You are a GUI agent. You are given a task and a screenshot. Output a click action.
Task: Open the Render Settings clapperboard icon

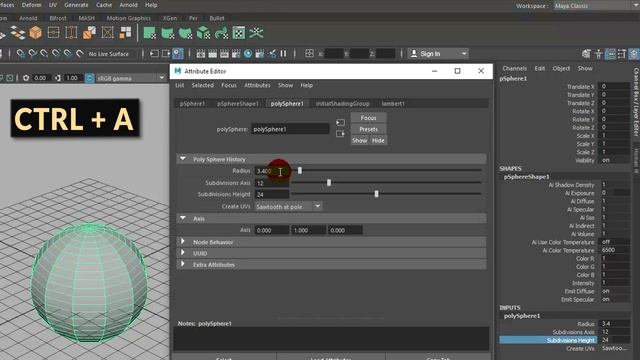tap(236, 54)
